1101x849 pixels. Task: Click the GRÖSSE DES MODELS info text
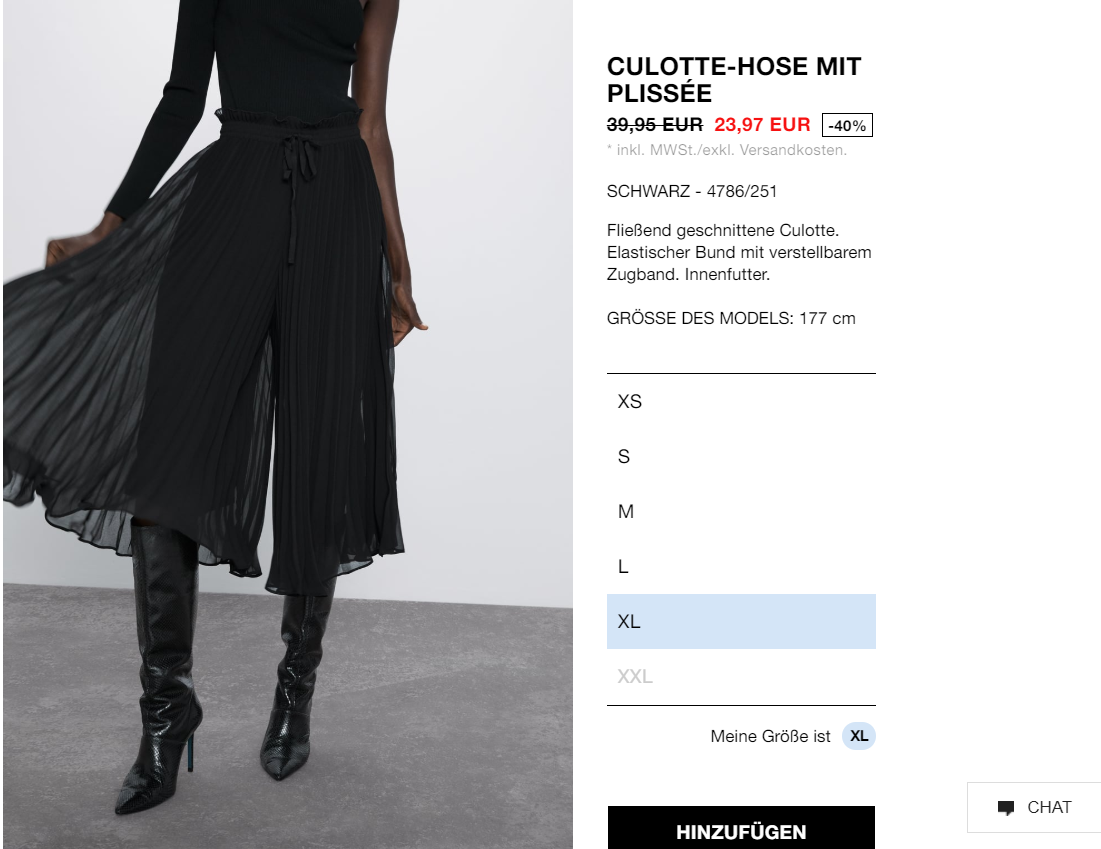tap(731, 318)
